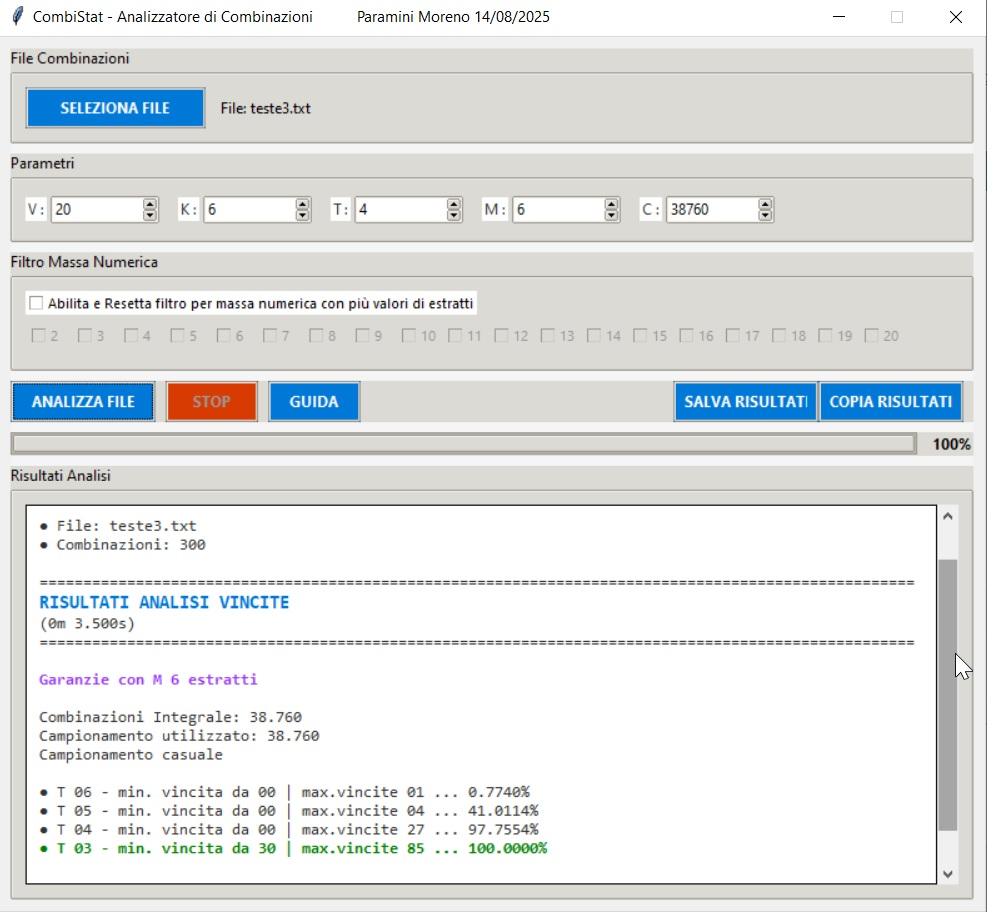Click the RISULTATI ANALISI VINCITE heading
Screen dimensions: 993x917
pyautogui.click(x=164, y=604)
